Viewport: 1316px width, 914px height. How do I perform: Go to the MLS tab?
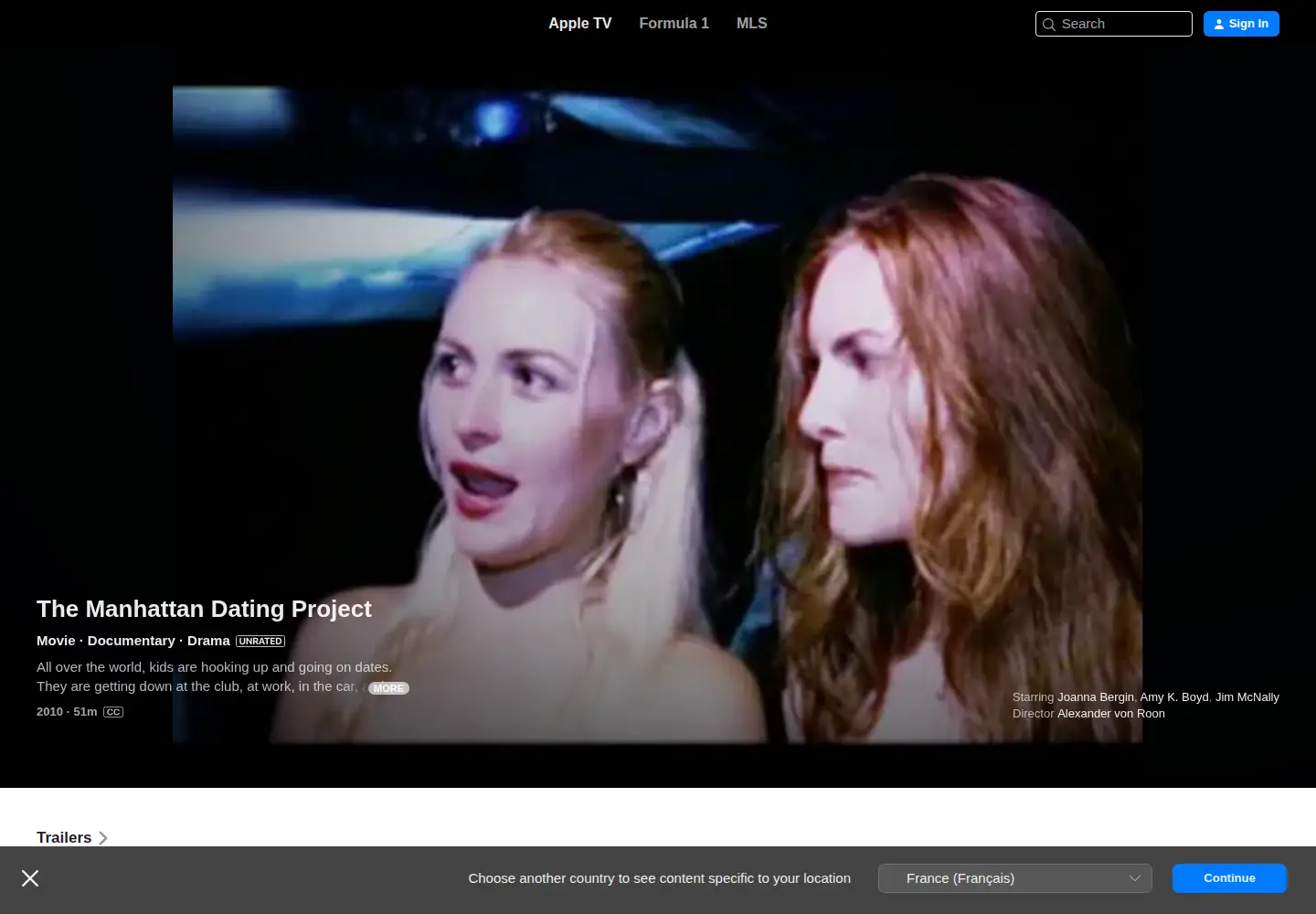pos(751,24)
